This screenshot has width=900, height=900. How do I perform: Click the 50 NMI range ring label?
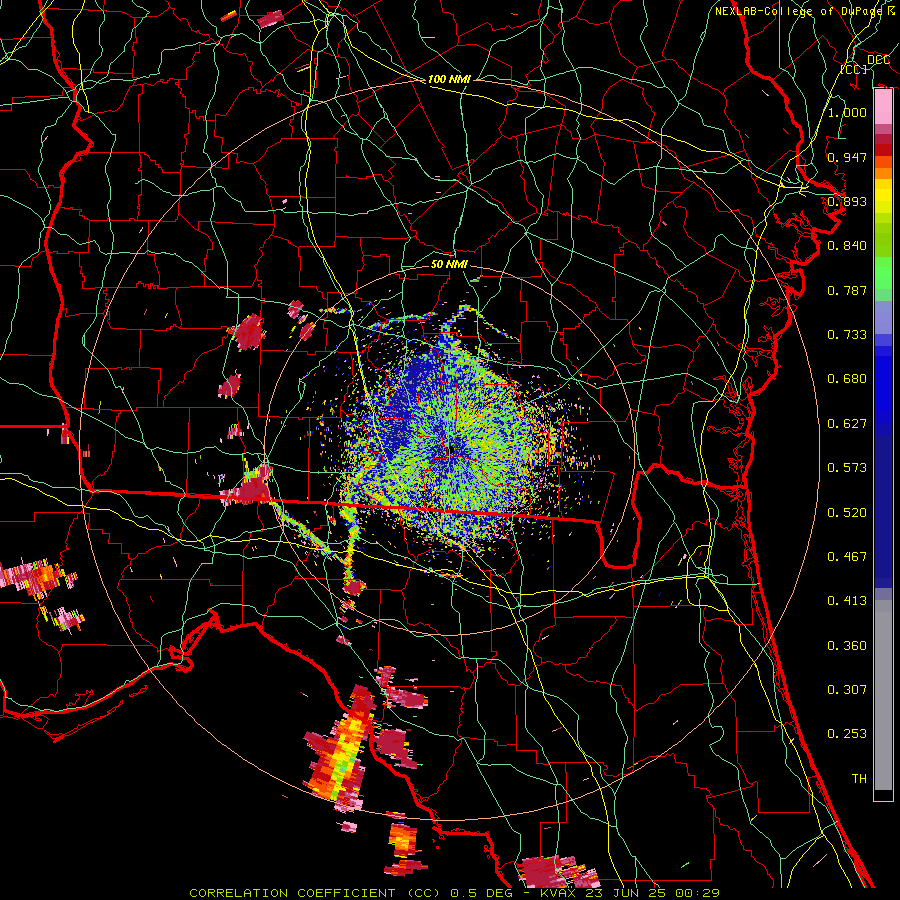(449, 264)
